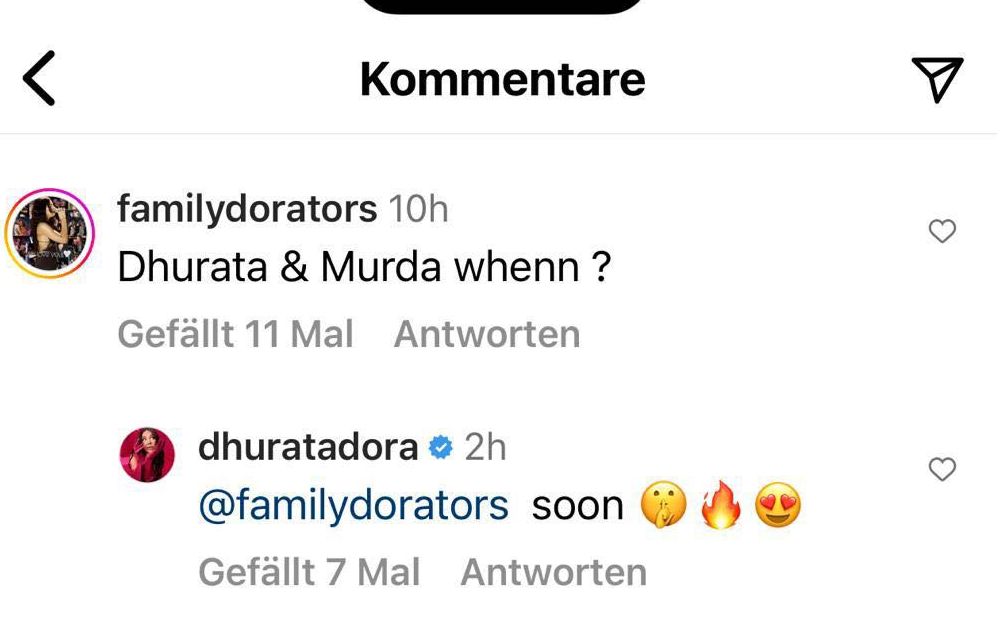
Task: Go back using the left arrow
Action: pos(39,78)
